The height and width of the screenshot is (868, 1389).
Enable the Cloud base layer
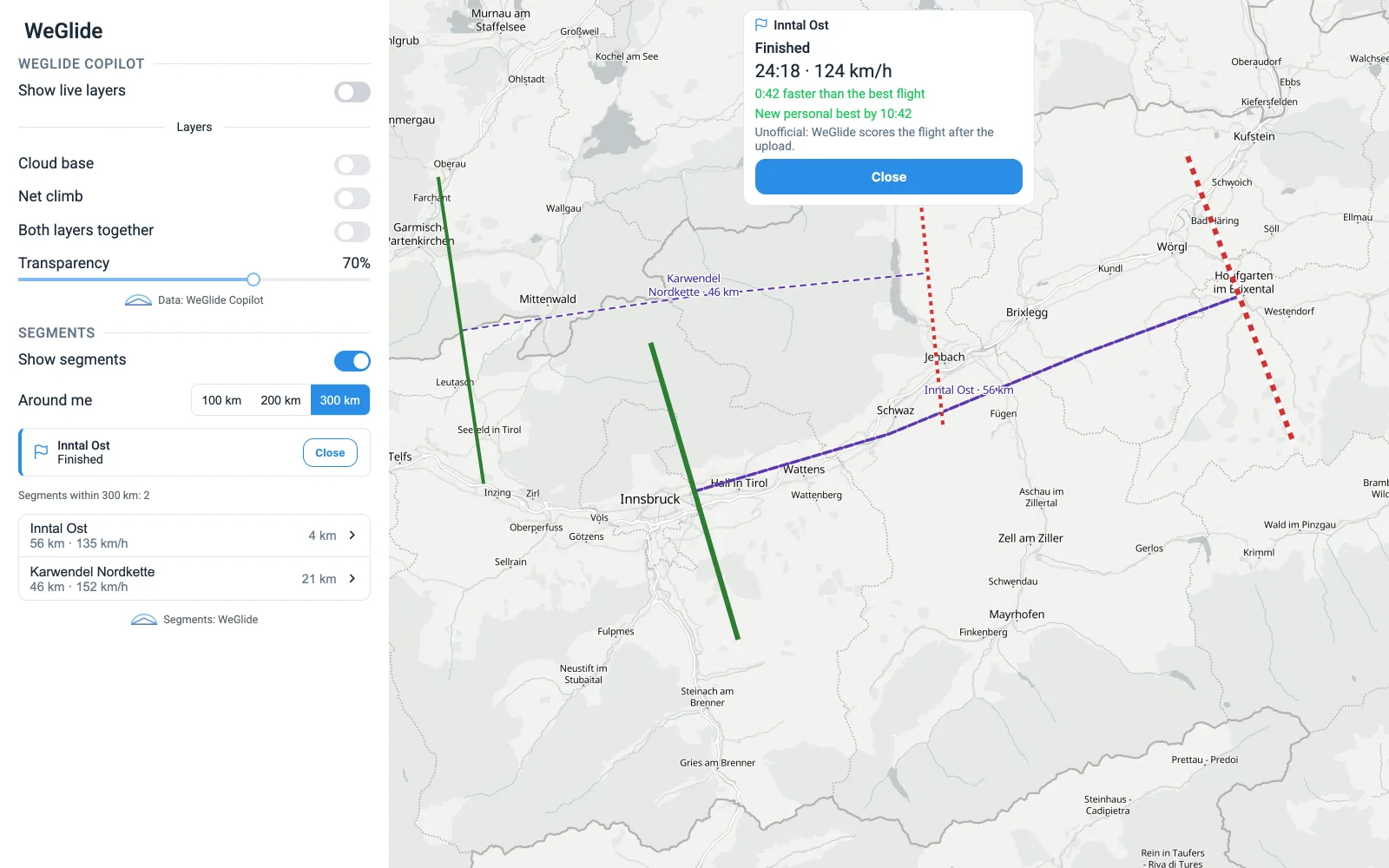[x=352, y=165]
